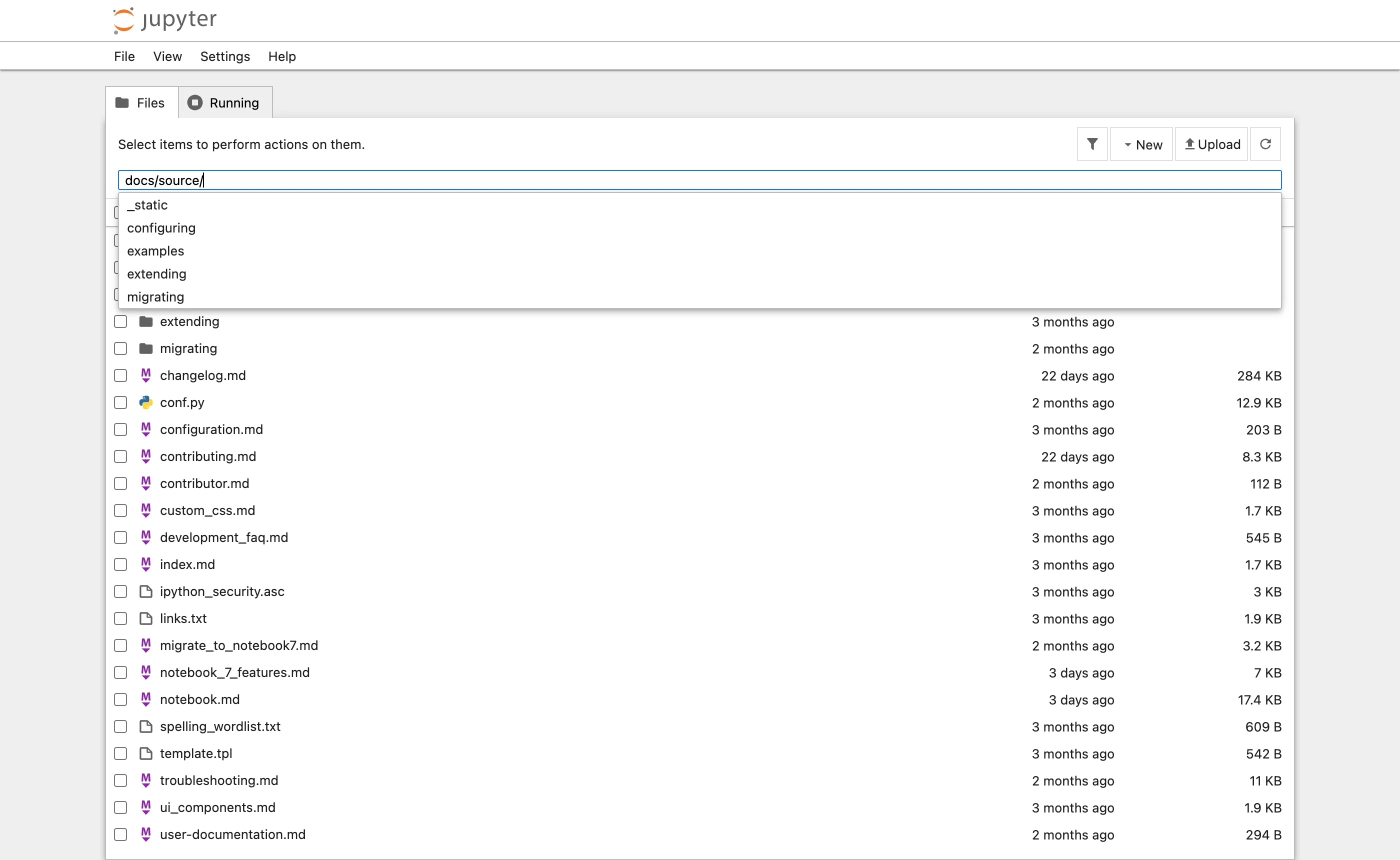This screenshot has height=860, width=1400.
Task: Tick the checkbox for changelog.md
Action: pyautogui.click(x=120, y=376)
